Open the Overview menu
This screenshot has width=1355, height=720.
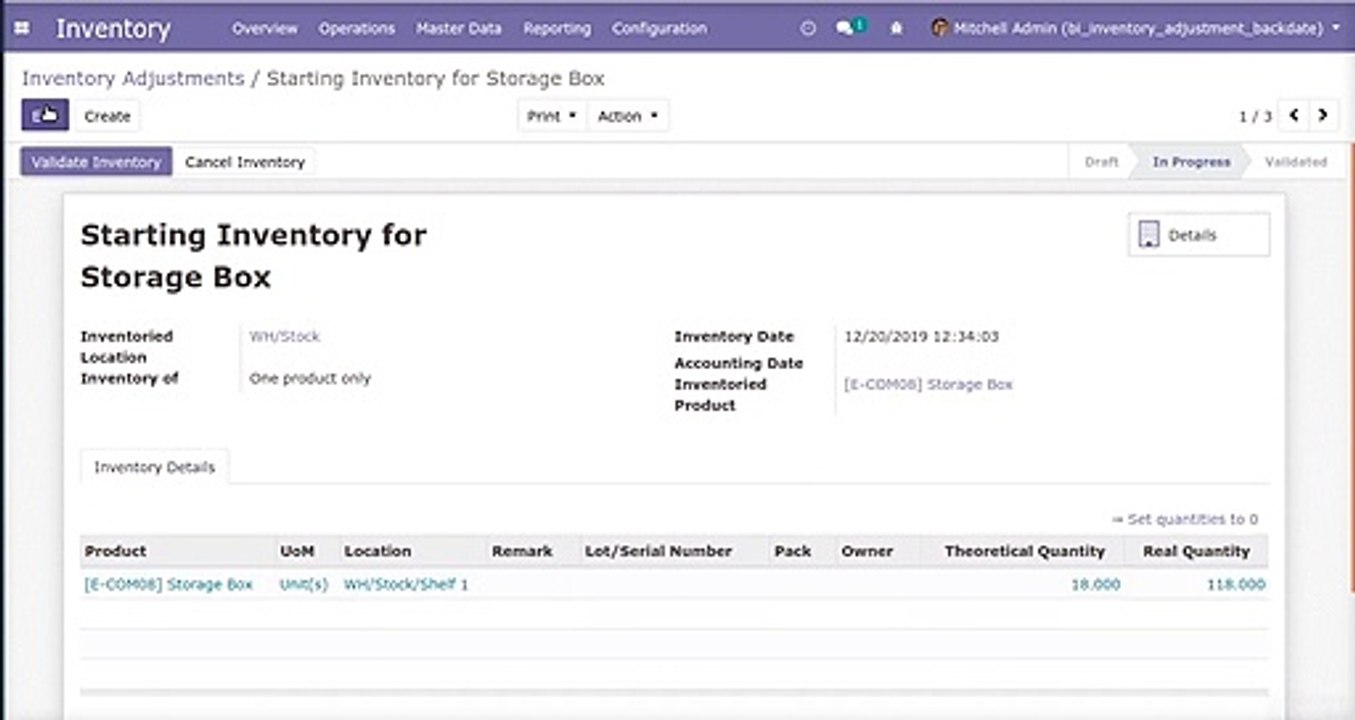click(265, 29)
